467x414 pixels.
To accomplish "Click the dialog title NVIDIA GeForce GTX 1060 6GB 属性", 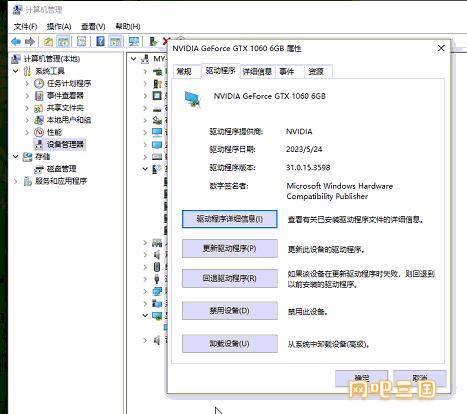I will 237,49.
